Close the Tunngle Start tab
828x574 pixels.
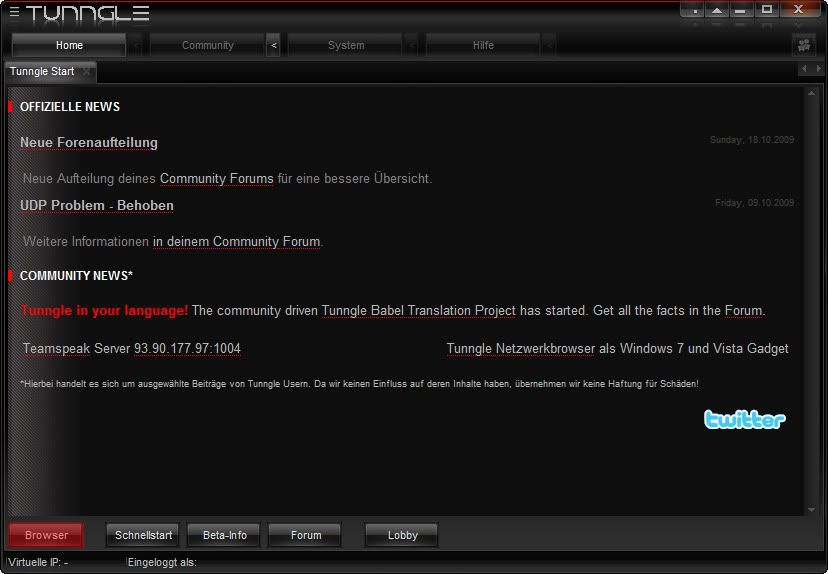86,71
